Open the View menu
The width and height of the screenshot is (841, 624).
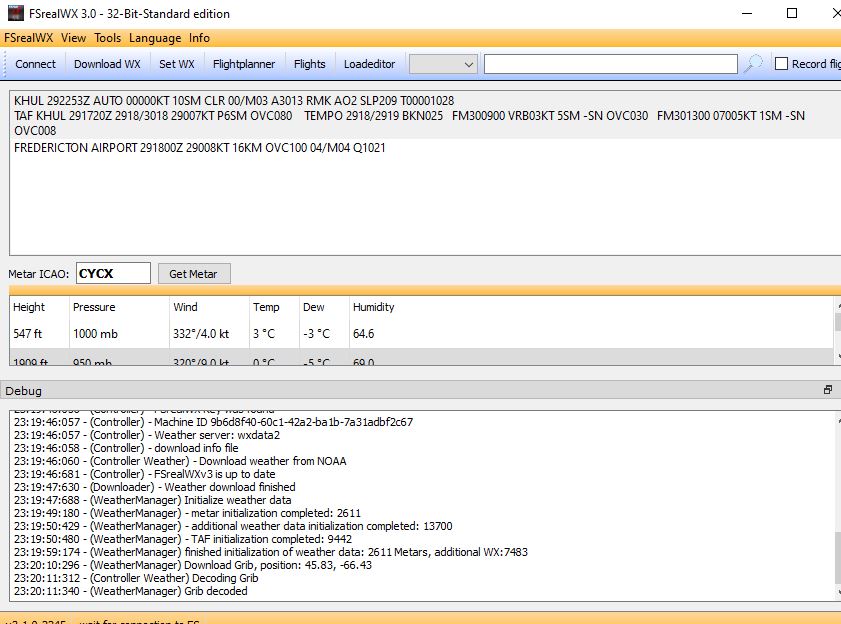[73, 38]
